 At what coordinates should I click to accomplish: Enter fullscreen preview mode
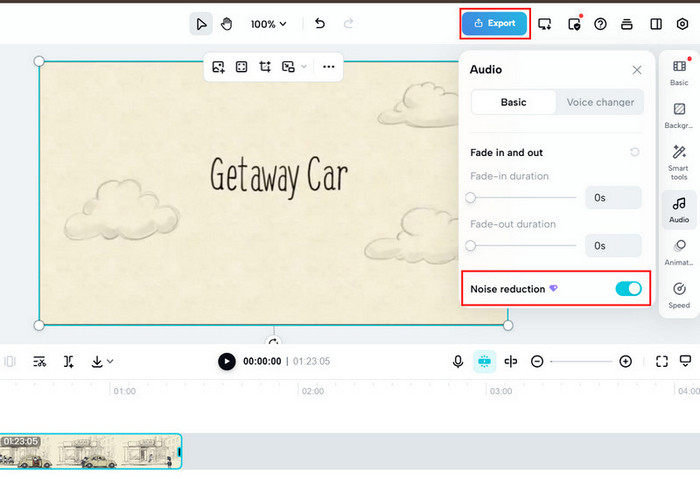(x=662, y=361)
